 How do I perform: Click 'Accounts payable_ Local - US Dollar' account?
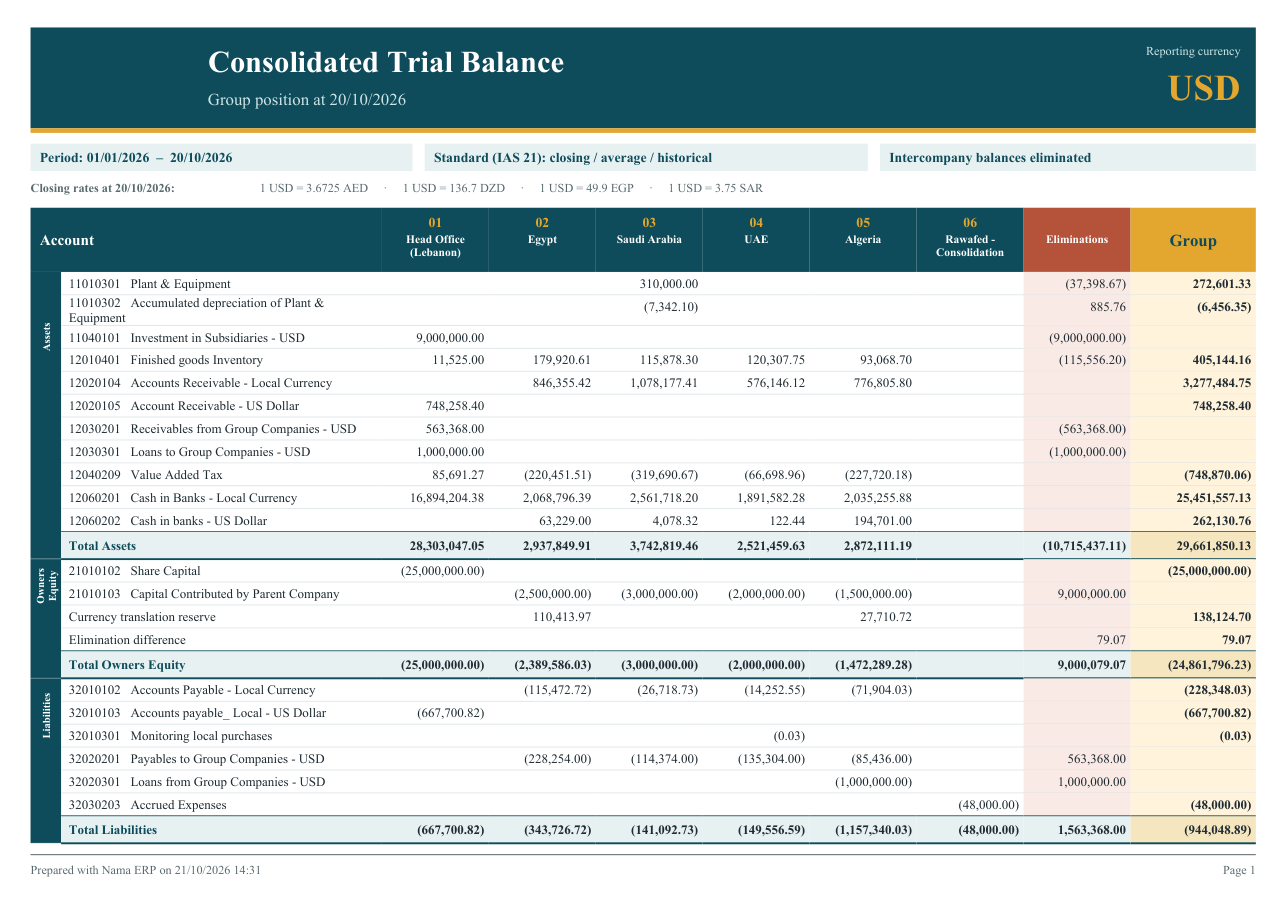[x=198, y=713]
